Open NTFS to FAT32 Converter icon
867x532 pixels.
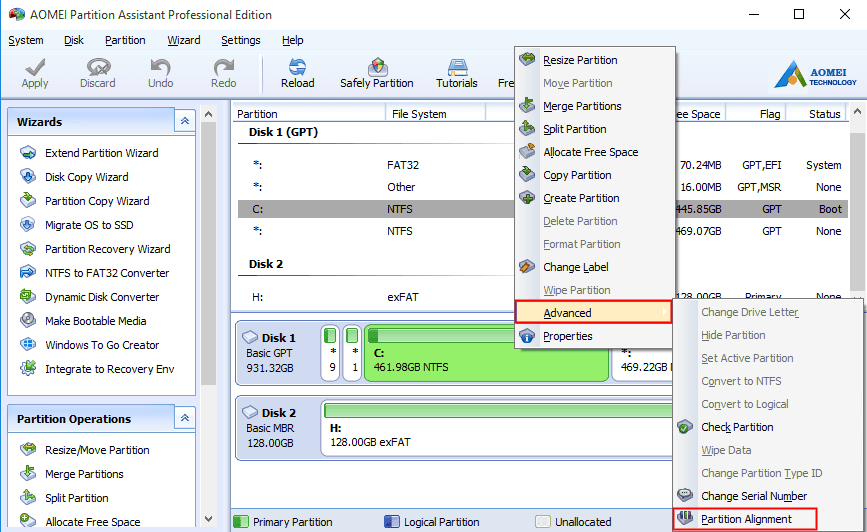(28, 272)
